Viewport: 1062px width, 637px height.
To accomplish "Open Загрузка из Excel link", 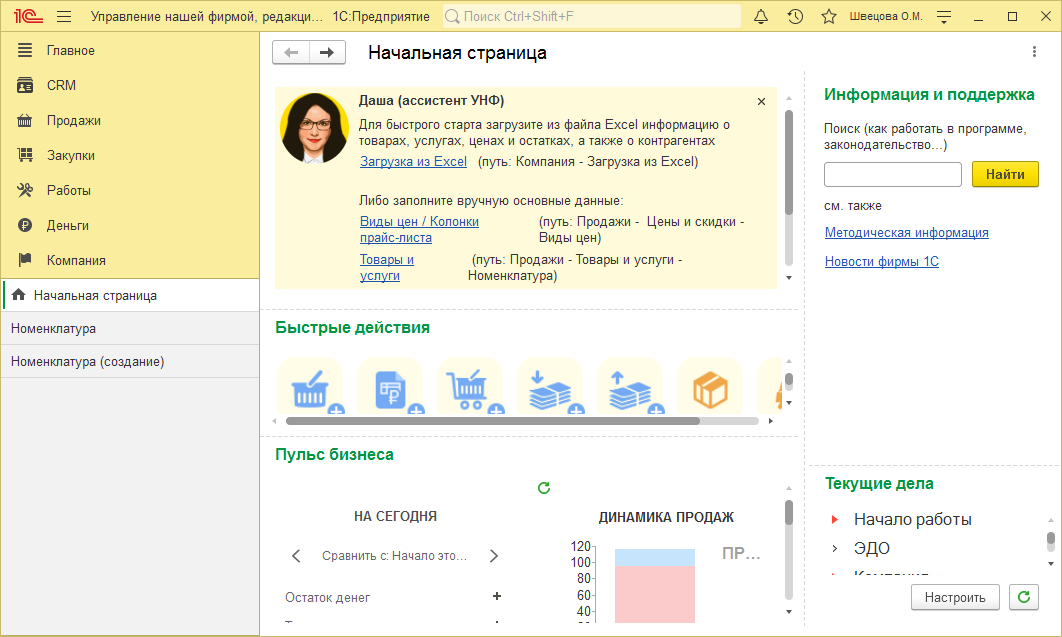I will 413,162.
